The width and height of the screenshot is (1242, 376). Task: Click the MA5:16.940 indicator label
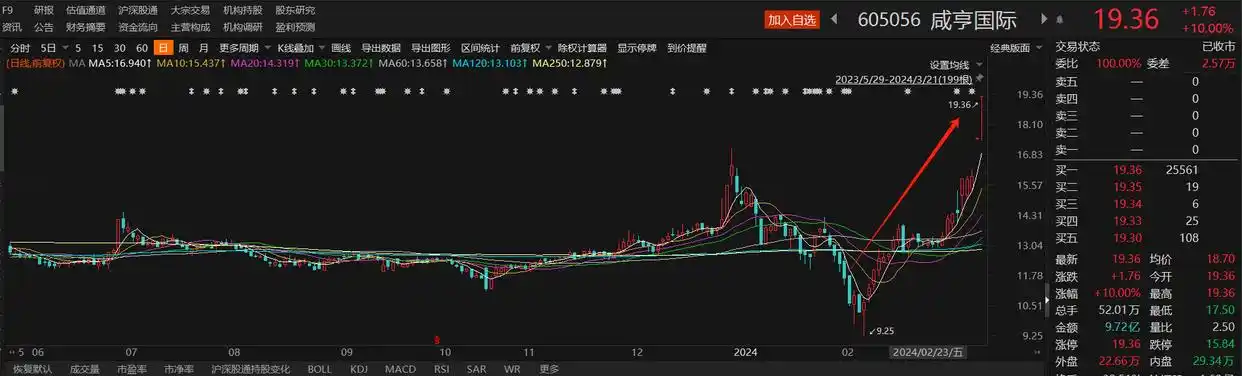[121, 63]
